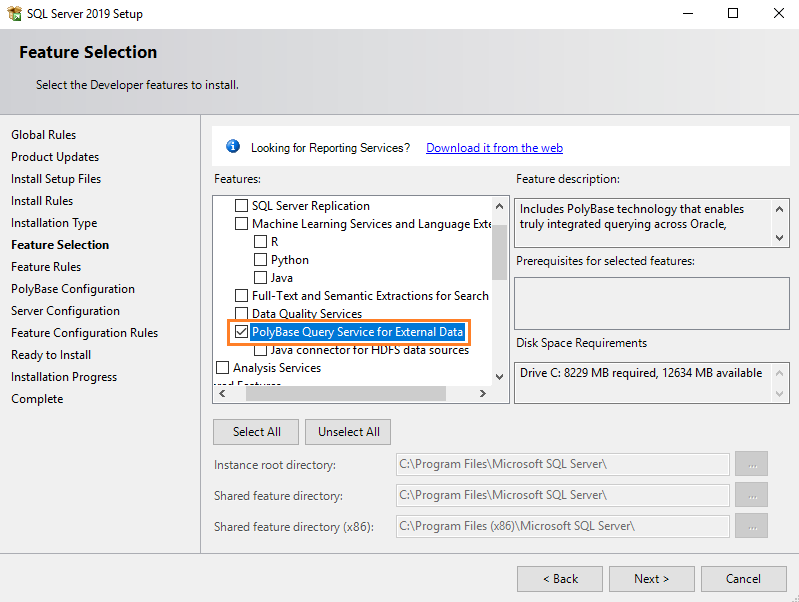The height and width of the screenshot is (602, 799).
Task: Click the PolyBase feature description text
Action: click(632, 217)
